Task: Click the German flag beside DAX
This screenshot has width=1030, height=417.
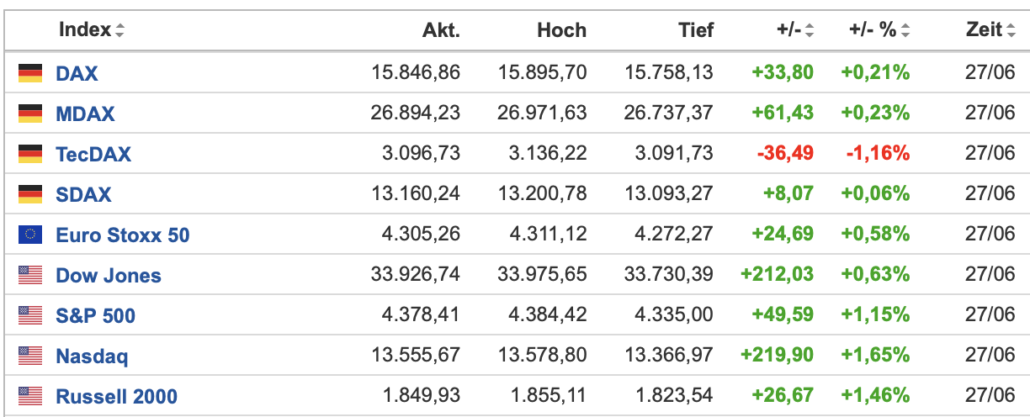Action: (30, 73)
